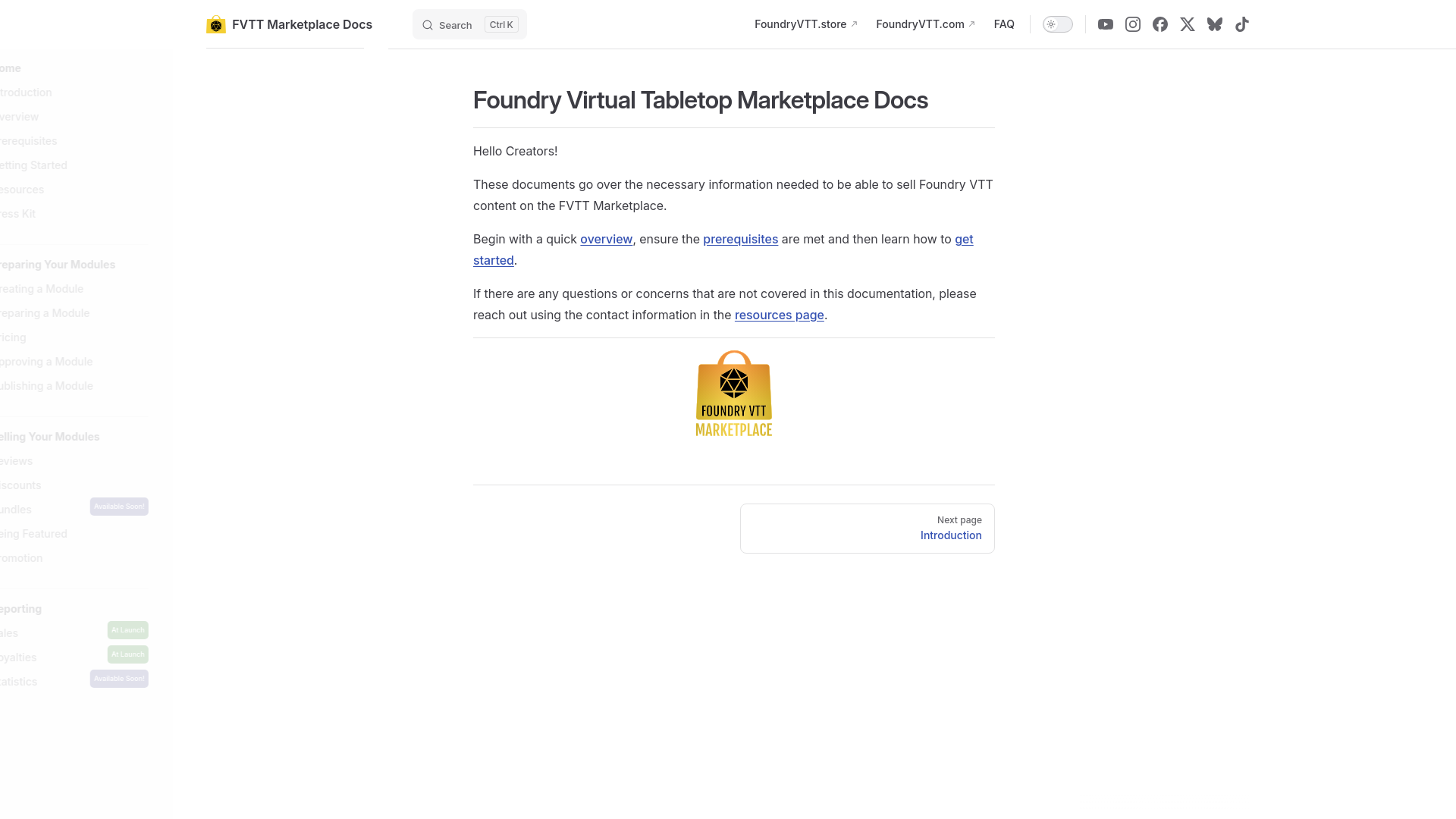Open the YouTube social link icon

1106,24
